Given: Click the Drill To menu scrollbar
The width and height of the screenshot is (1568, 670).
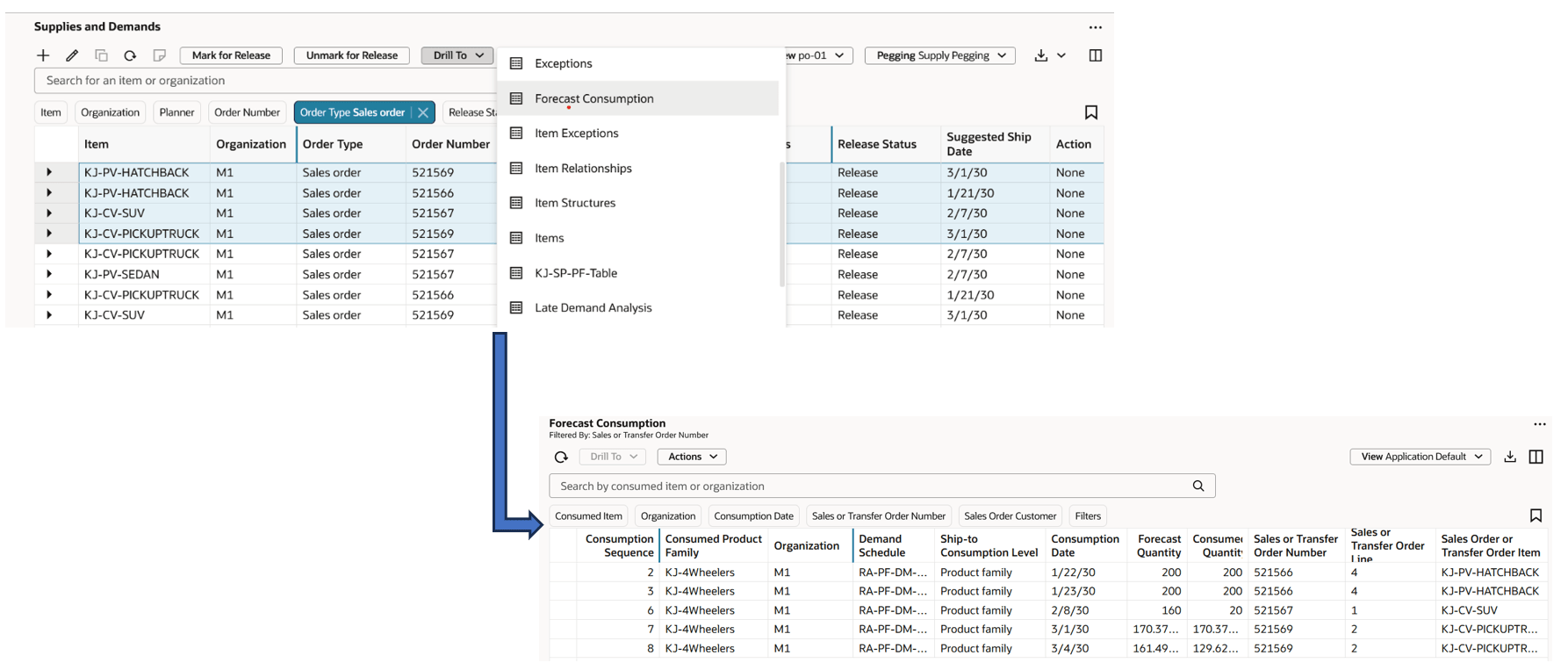Looking at the screenshot, I should pyautogui.click(x=781, y=225).
